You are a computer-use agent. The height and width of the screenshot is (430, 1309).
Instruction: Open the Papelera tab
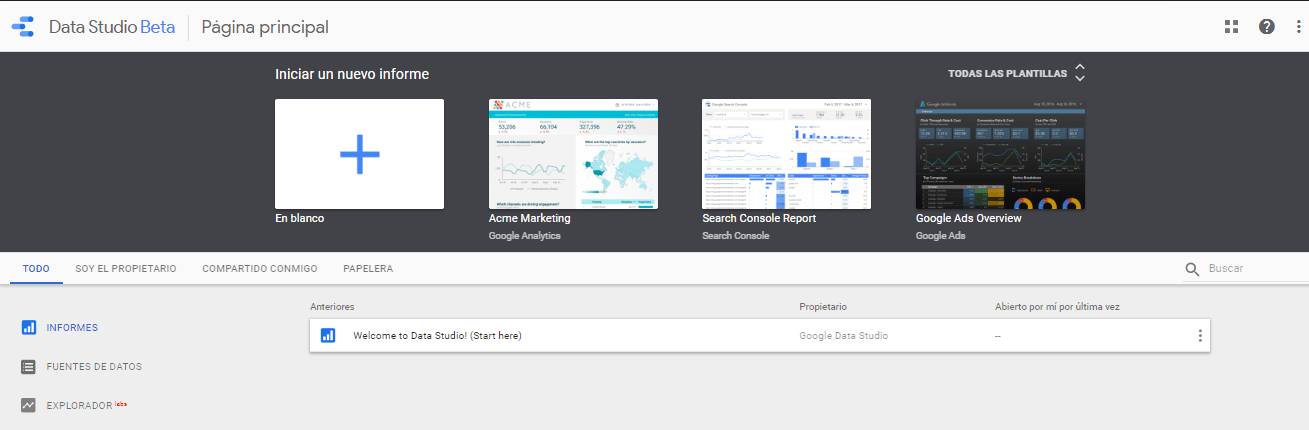pyautogui.click(x=368, y=269)
